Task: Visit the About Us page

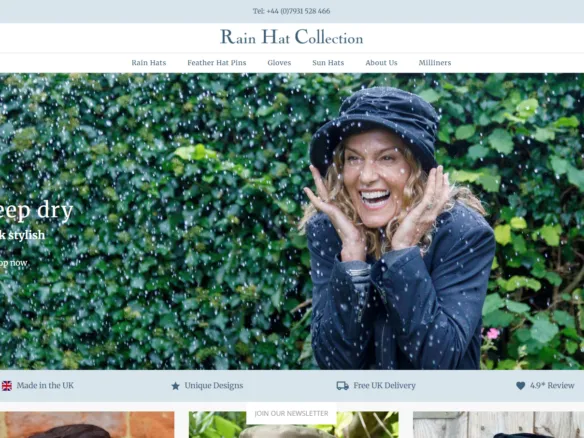Action: [x=381, y=63]
